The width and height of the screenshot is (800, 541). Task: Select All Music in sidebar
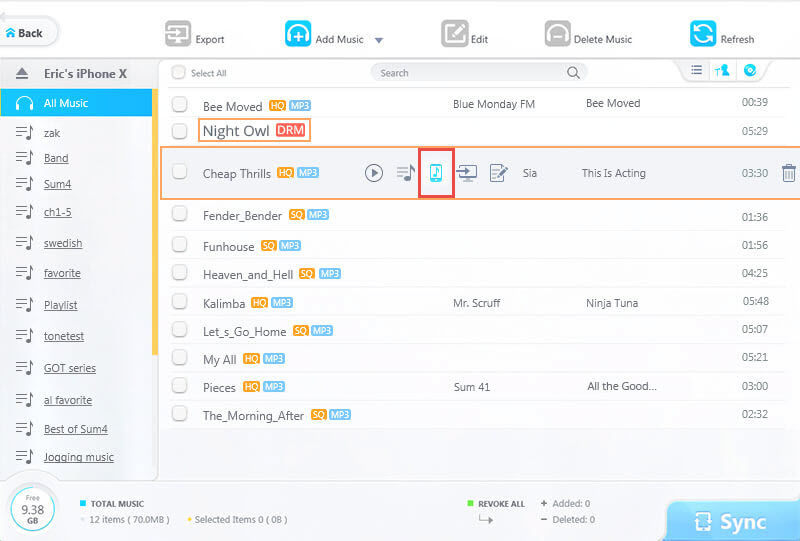[76, 103]
